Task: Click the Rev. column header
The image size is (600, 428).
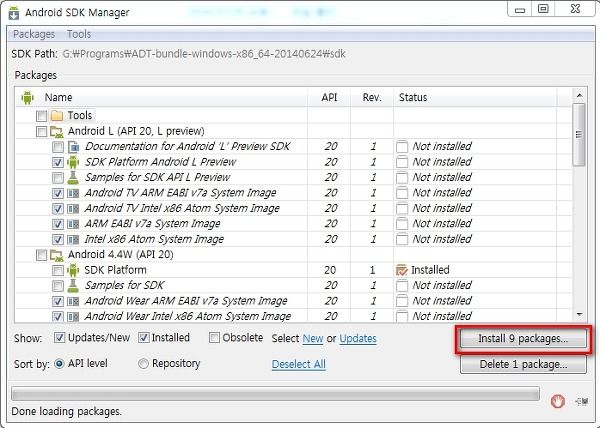Action: tap(372, 98)
